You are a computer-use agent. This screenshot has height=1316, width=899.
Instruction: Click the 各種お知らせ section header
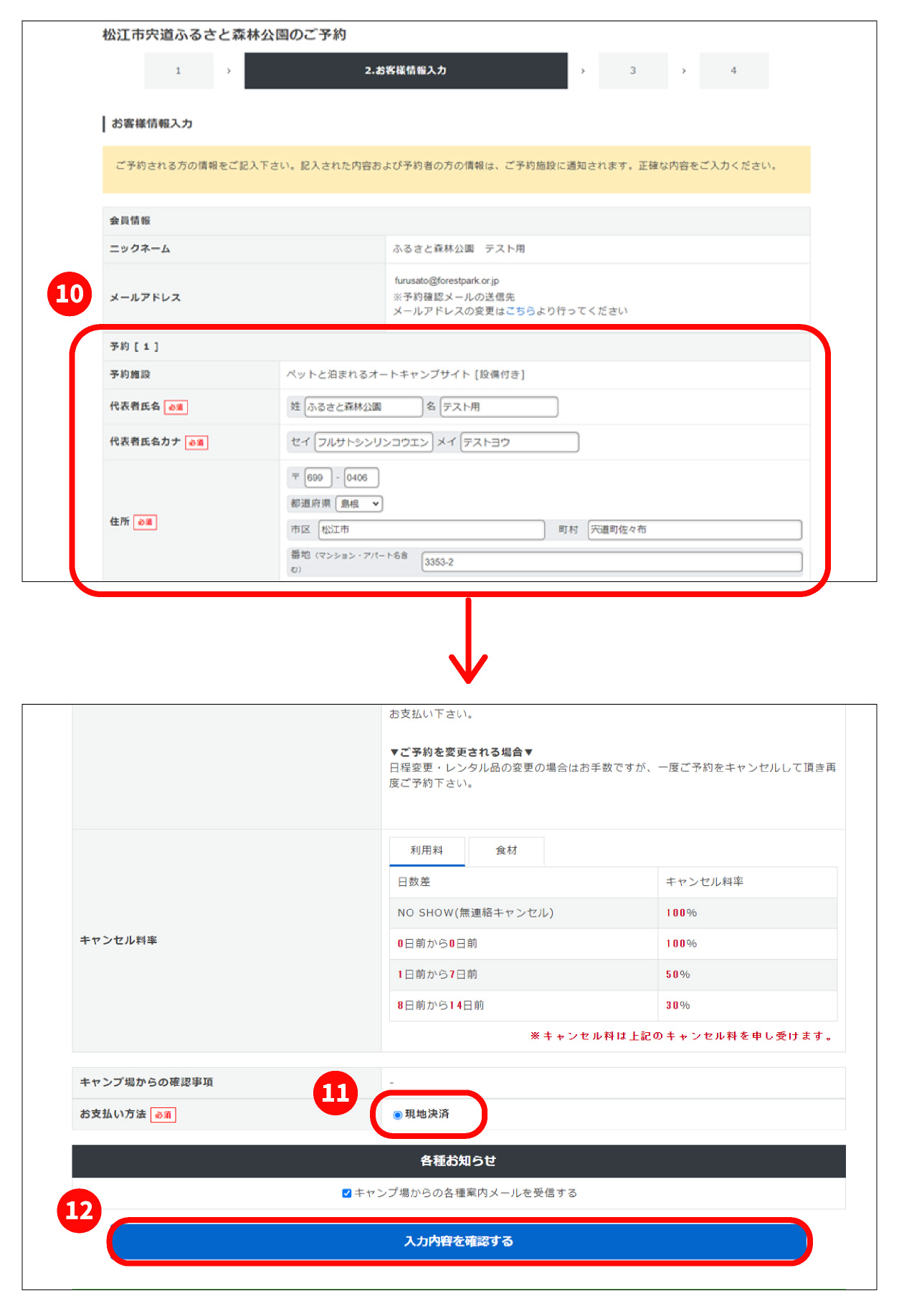tap(459, 1161)
